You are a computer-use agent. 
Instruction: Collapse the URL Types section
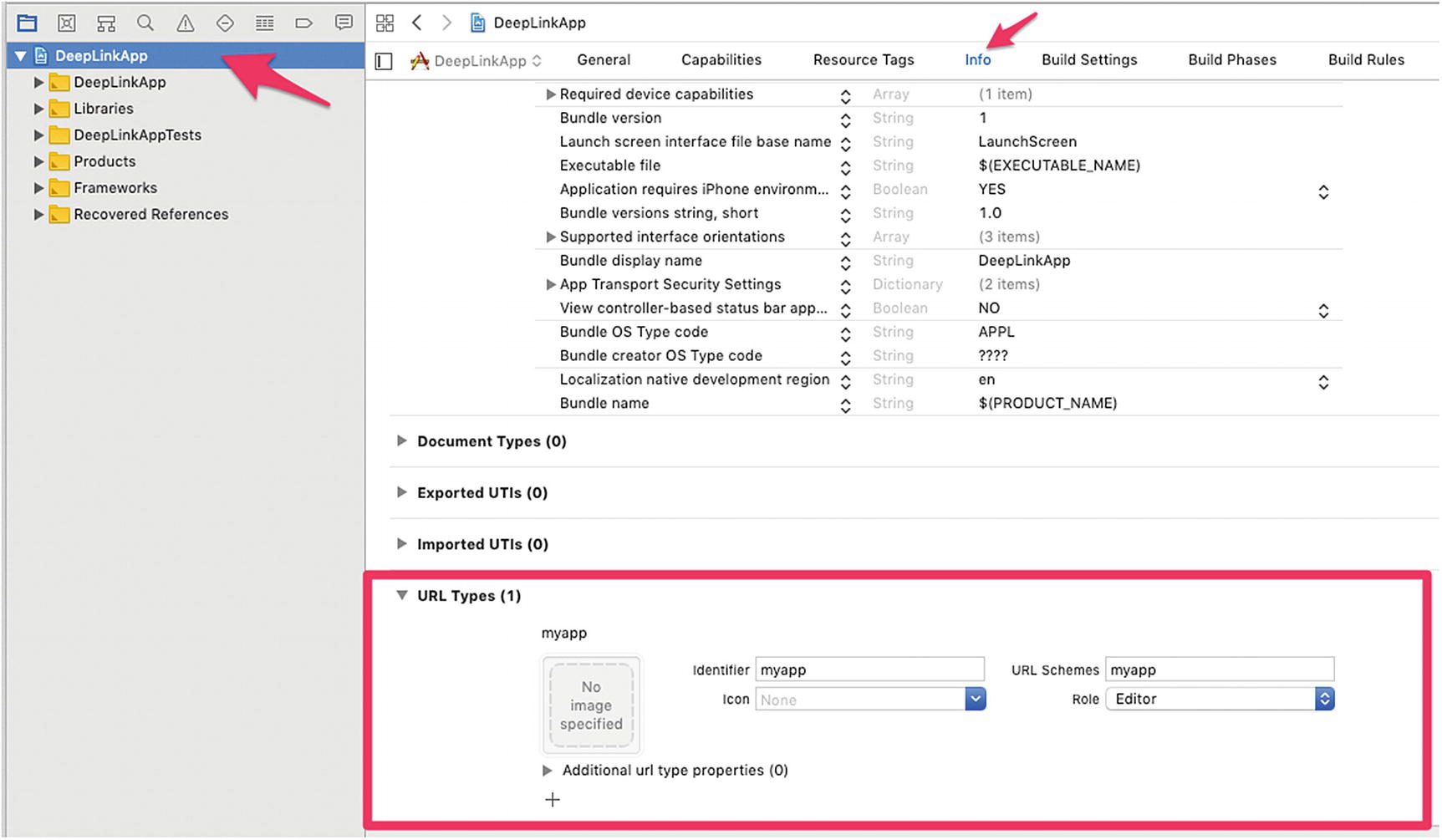coord(402,595)
